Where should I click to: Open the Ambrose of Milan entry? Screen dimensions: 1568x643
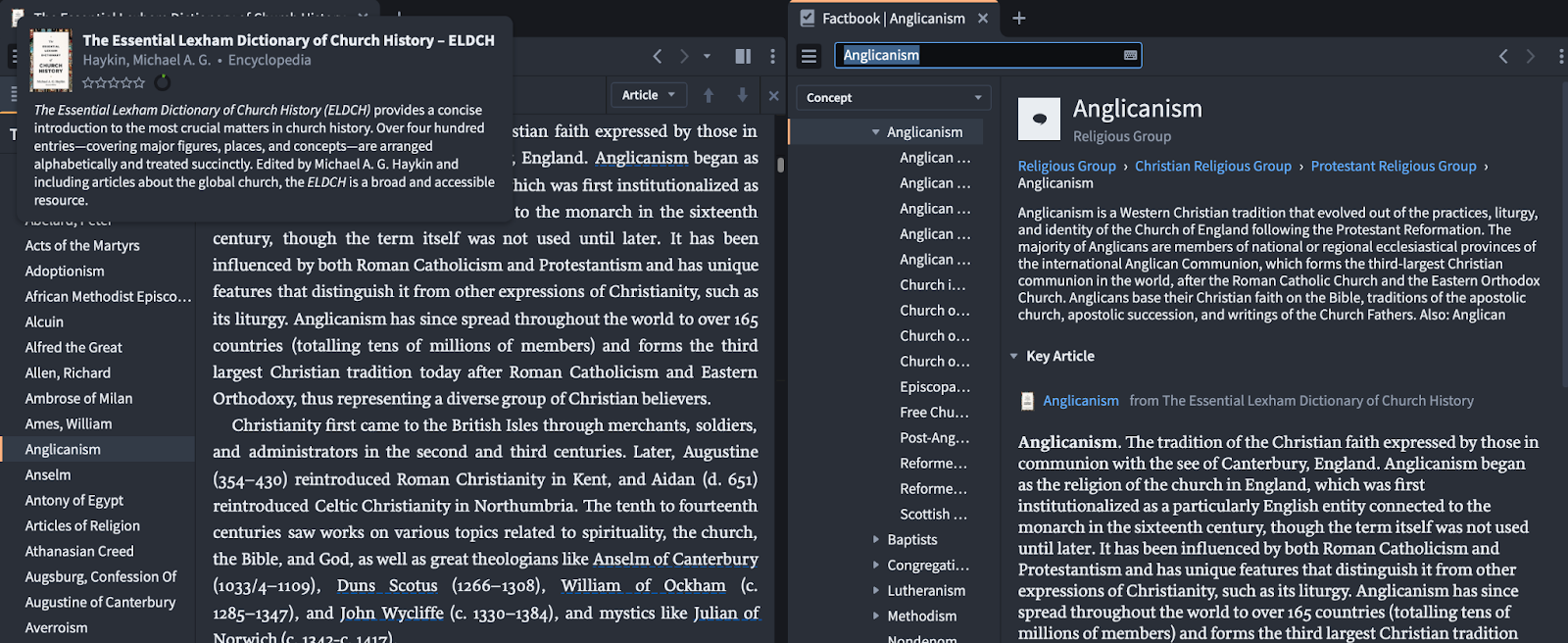click(78, 398)
